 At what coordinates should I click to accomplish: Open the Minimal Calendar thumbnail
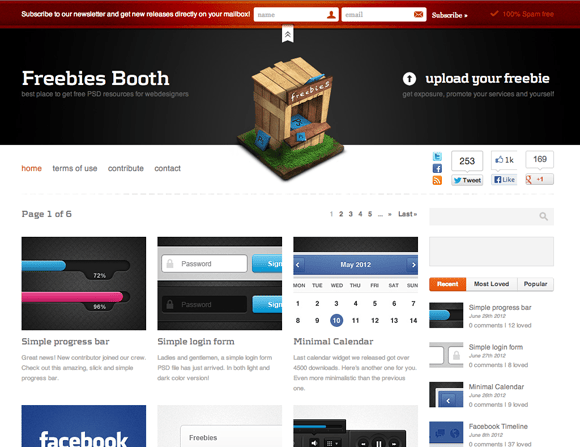(355, 283)
